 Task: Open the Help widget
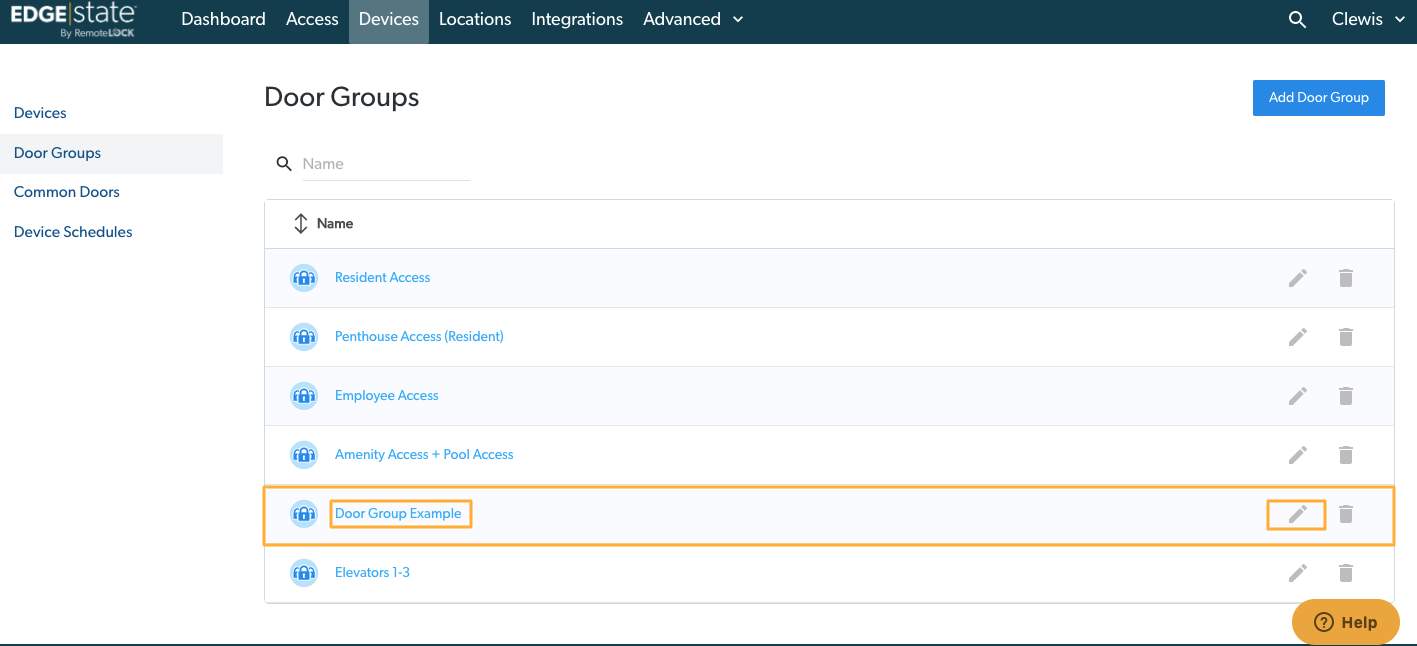pyautogui.click(x=1345, y=622)
